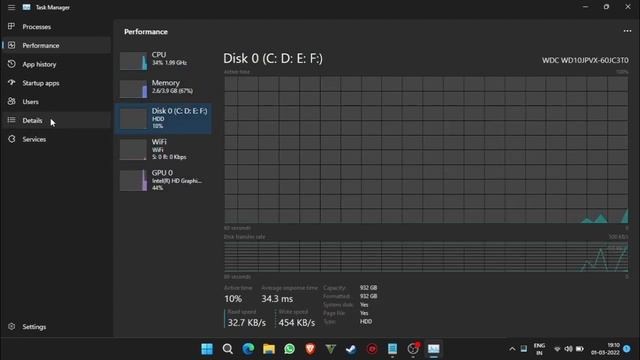Click the 10% active time value
Image resolution: width=640 pixels, height=360 pixels.
pos(233,299)
